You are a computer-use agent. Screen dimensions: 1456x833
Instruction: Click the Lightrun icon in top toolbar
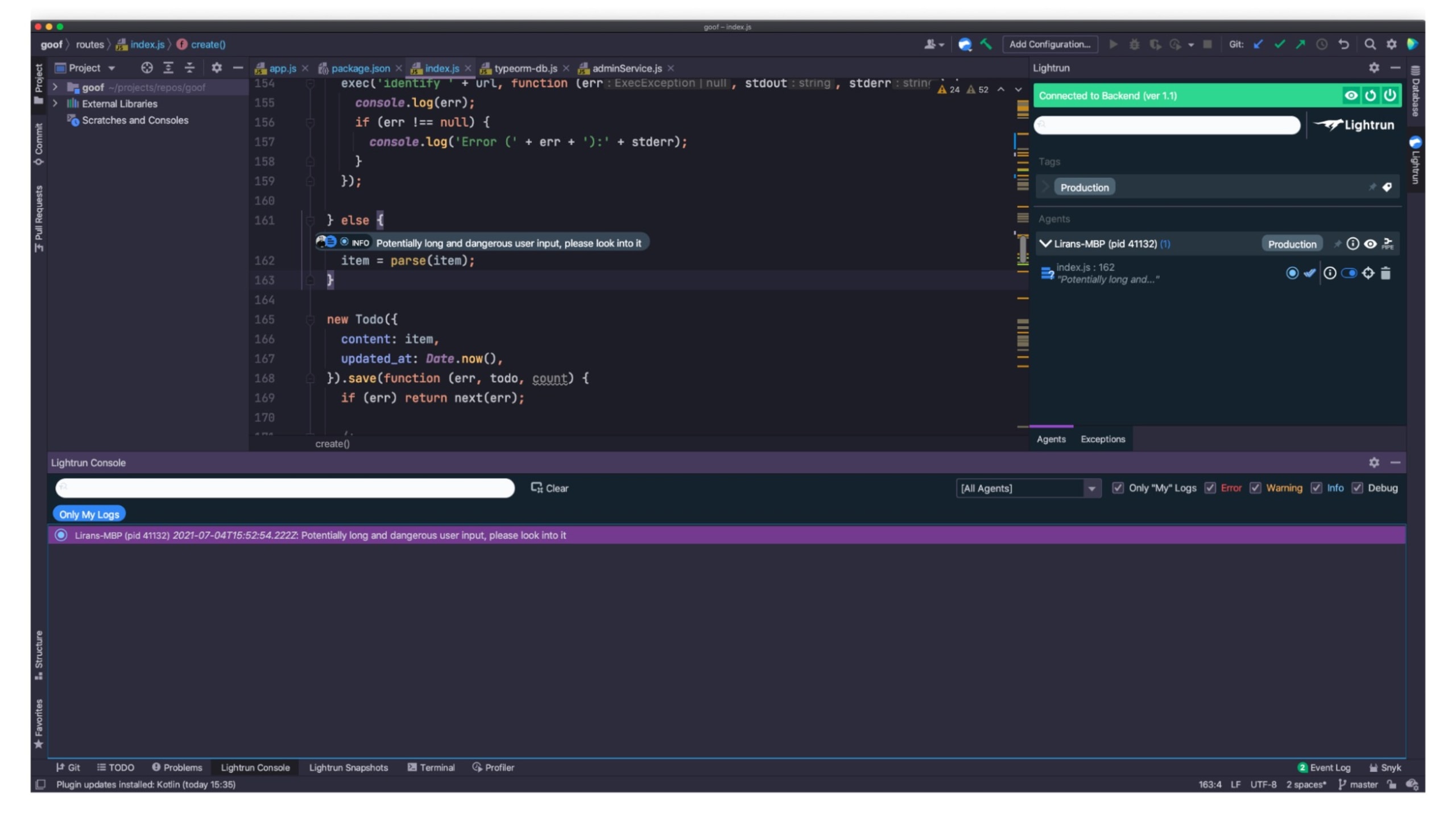pyautogui.click(x=965, y=44)
